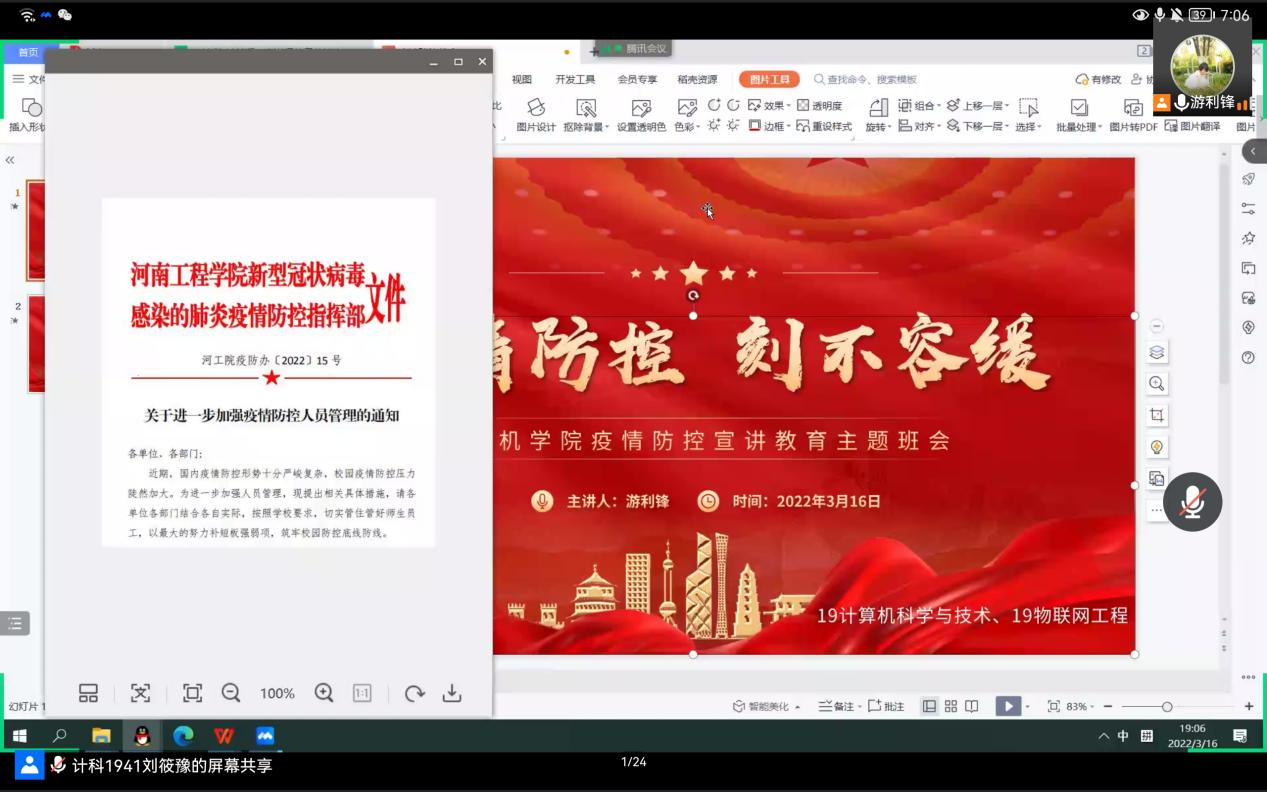The height and width of the screenshot is (792, 1267).
Task: Click the 83% zoom percentage
Action: (1077, 706)
